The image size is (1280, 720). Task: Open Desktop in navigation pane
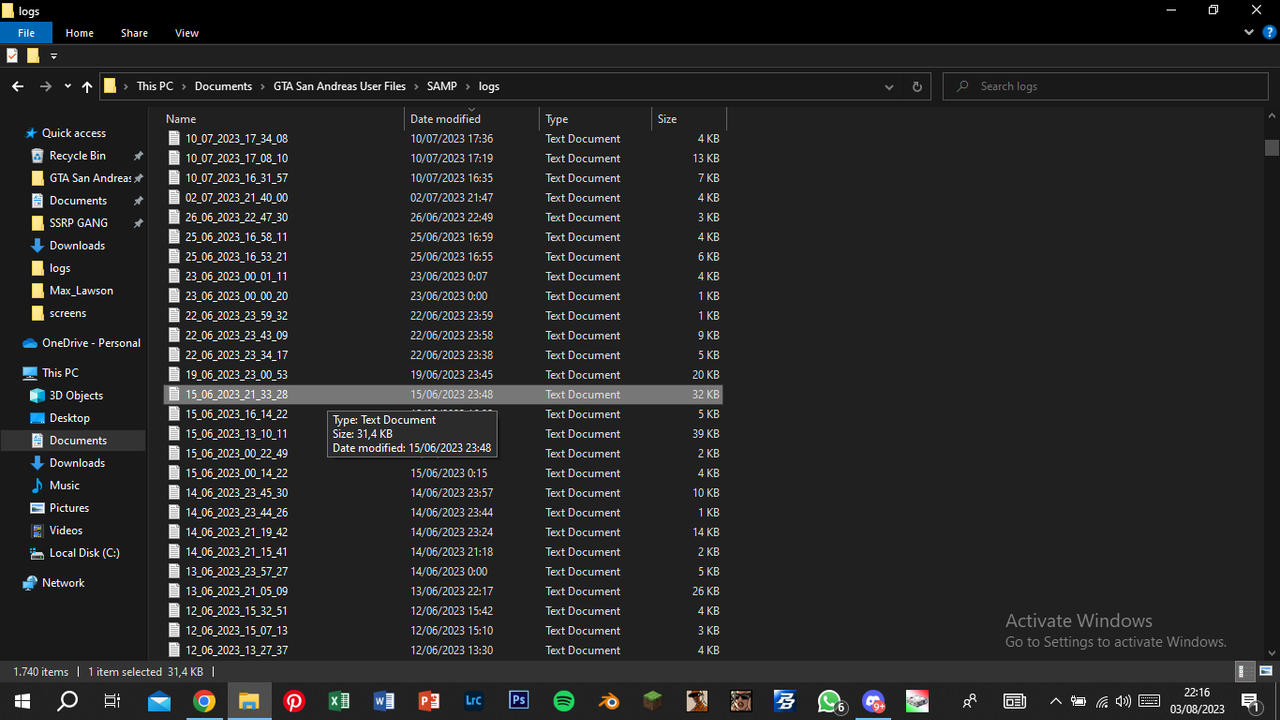[69, 418]
